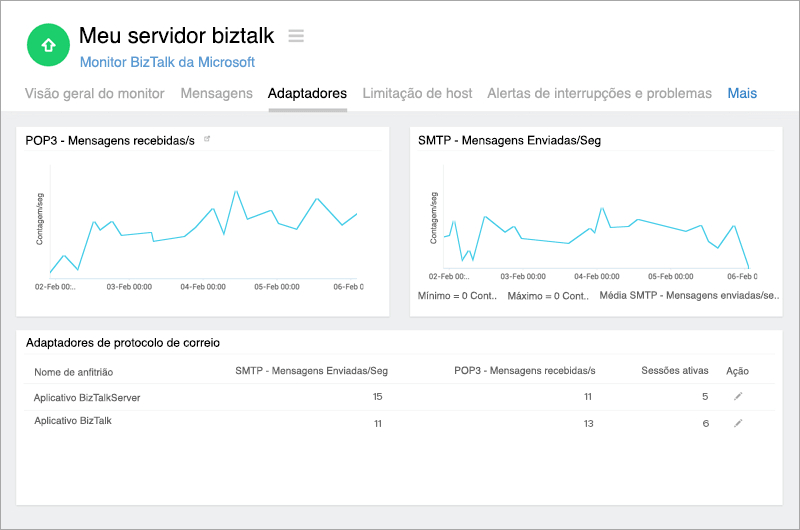
Task: Click 04-Feb 00:00 label on POP3 chart
Action: pyautogui.click(x=203, y=287)
